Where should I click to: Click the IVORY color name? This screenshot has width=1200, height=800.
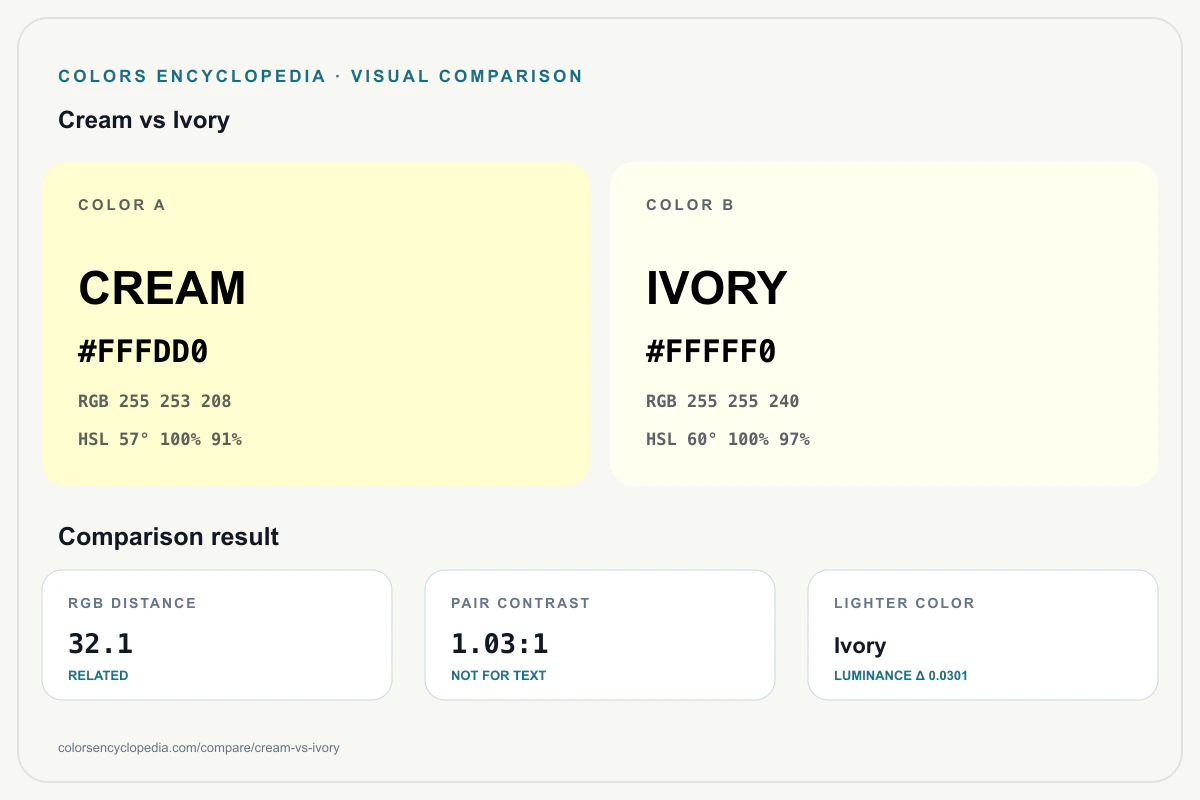(x=717, y=288)
